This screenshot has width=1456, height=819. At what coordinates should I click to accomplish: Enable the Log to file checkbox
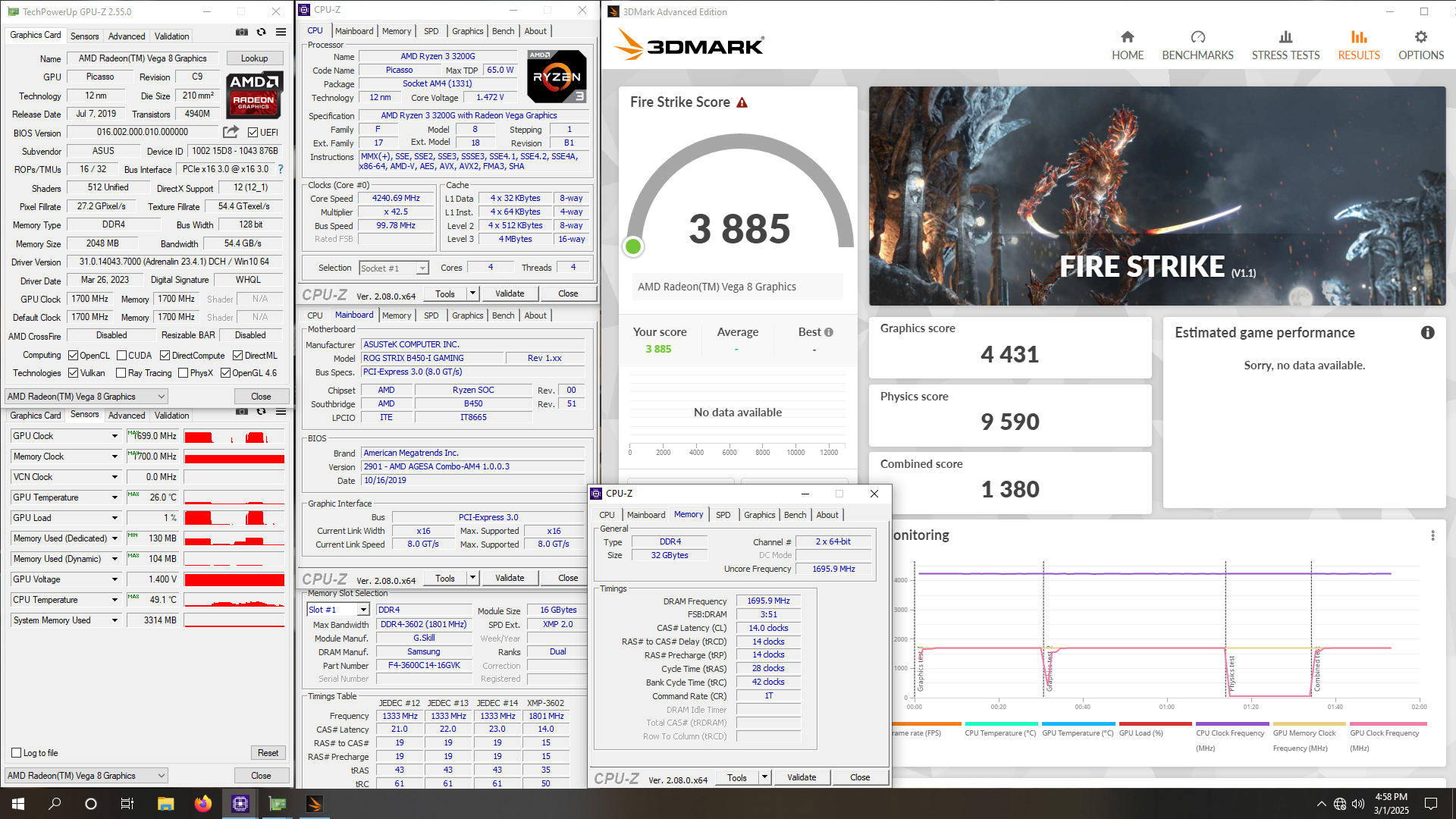point(16,753)
